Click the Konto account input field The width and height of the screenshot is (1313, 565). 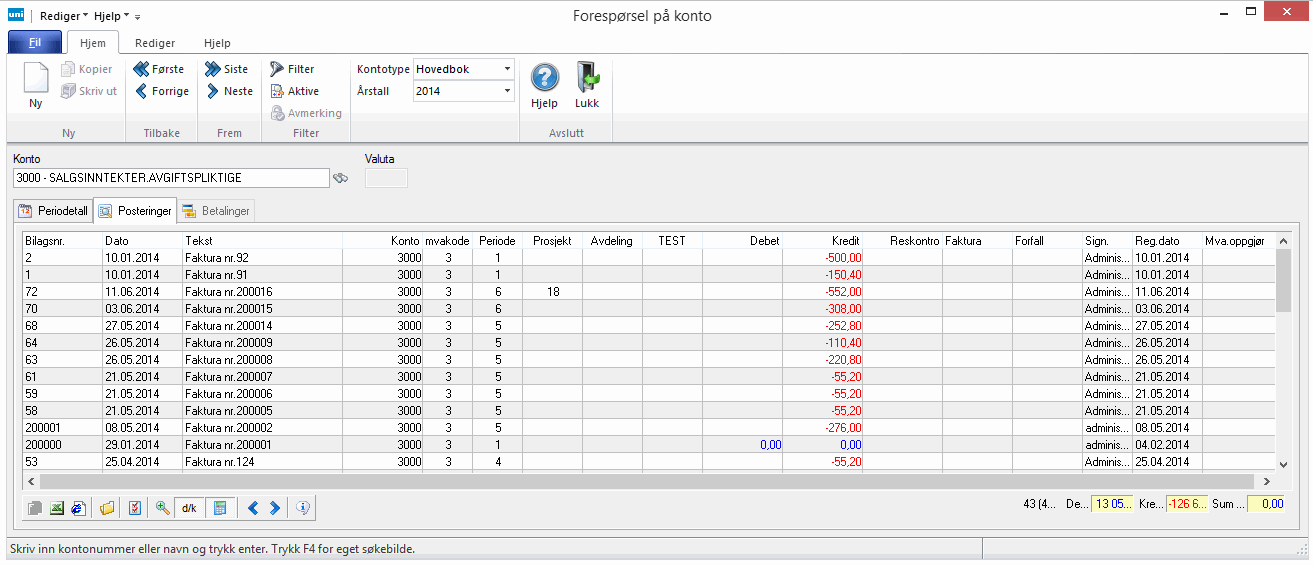coord(171,178)
